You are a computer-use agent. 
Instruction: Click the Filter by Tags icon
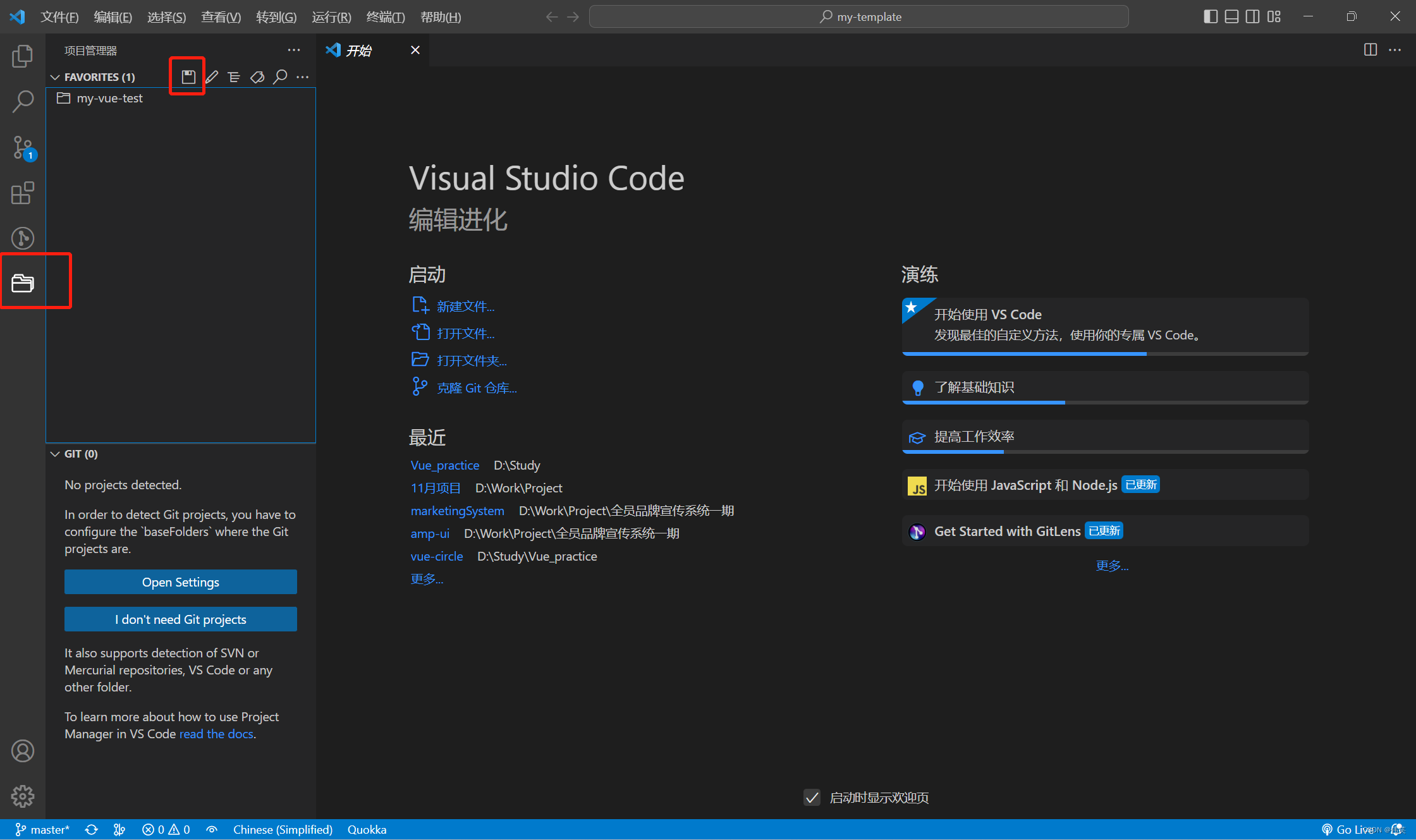[x=257, y=76]
